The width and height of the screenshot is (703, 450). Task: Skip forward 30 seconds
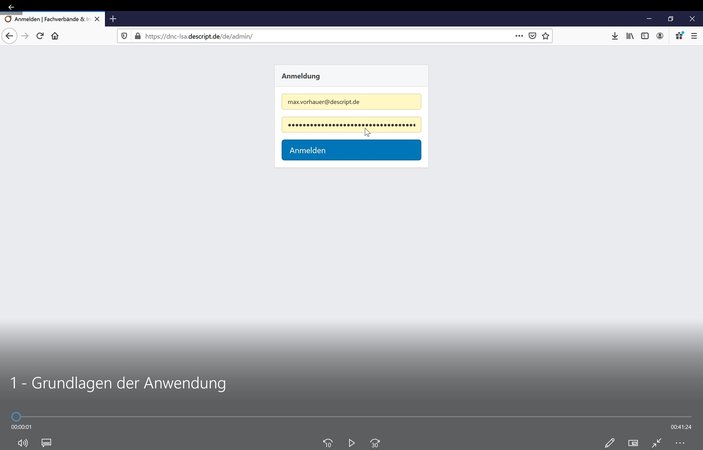(x=375, y=443)
